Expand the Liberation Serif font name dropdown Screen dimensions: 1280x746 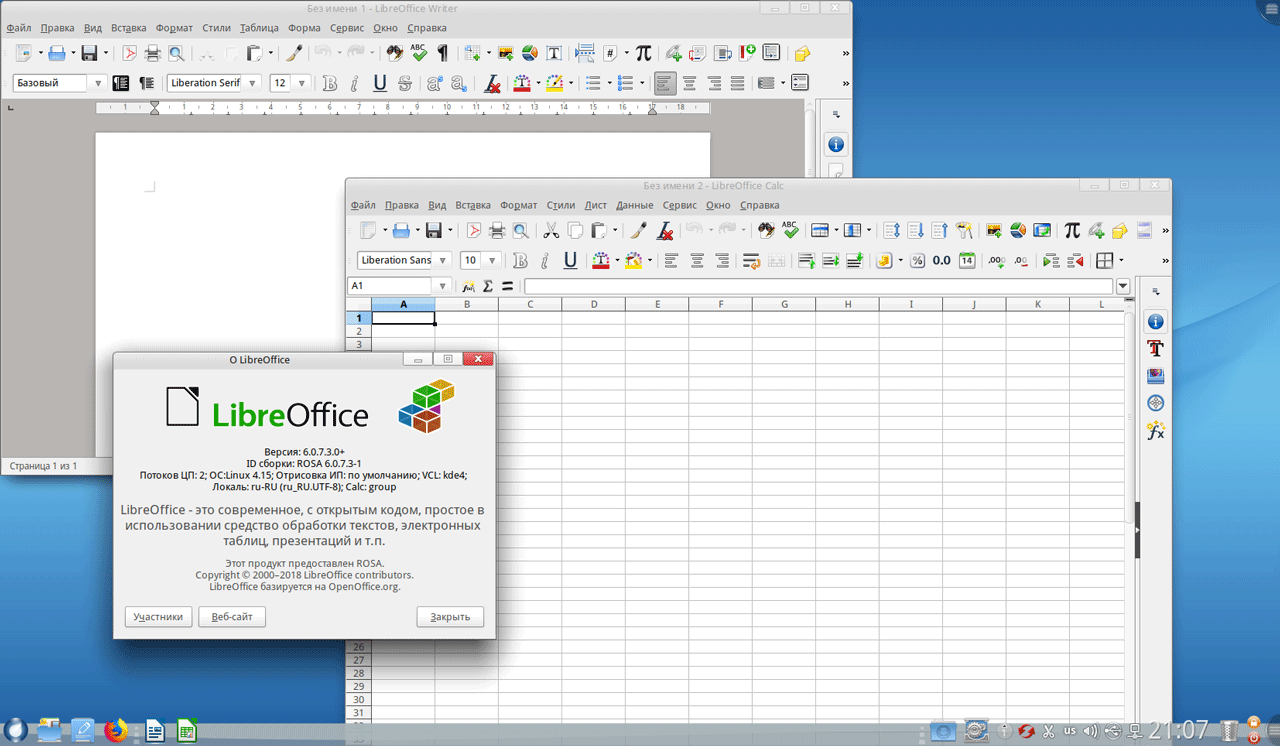click(252, 83)
